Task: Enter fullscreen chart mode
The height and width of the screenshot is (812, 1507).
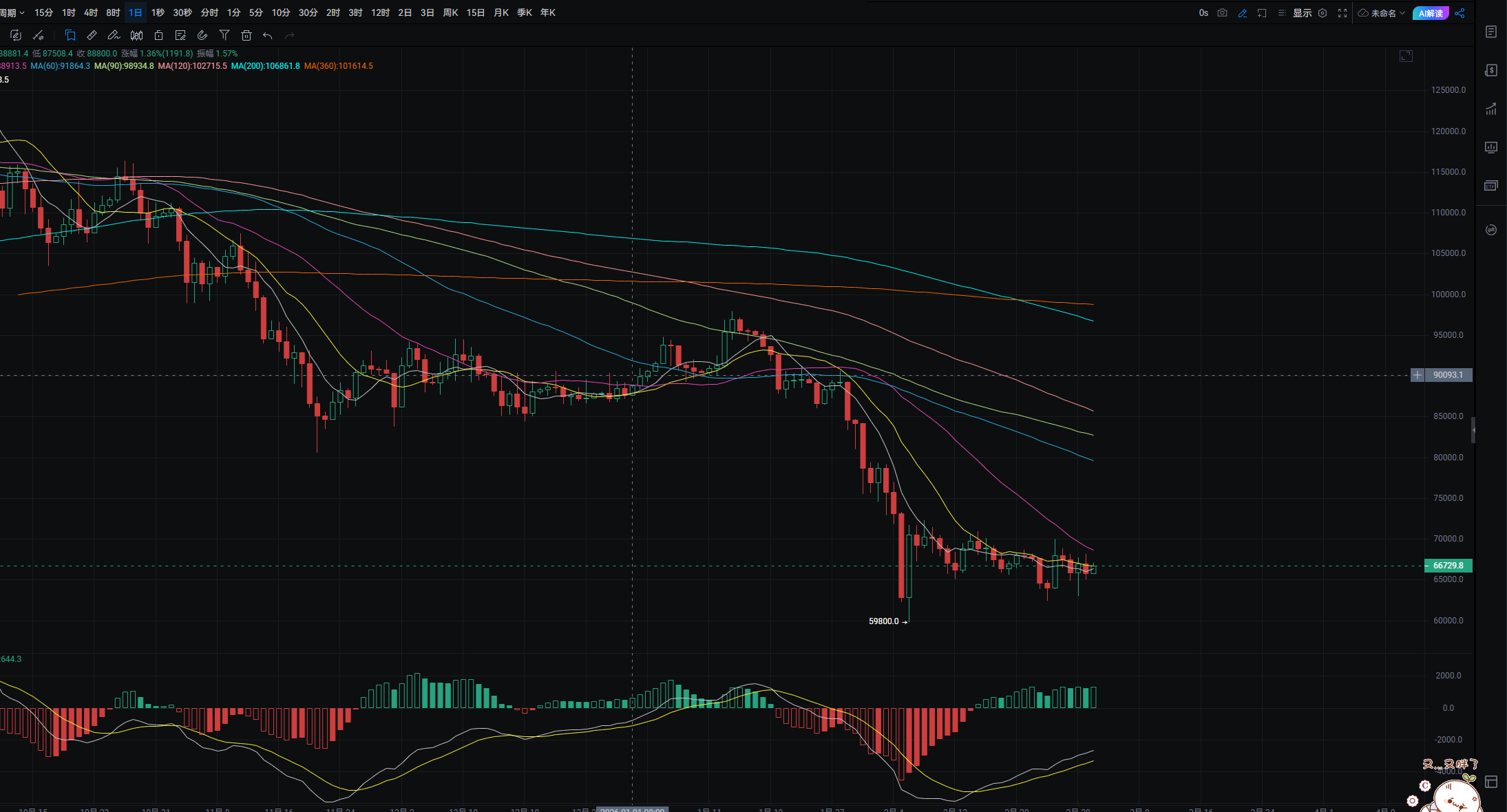Action: pos(1342,13)
